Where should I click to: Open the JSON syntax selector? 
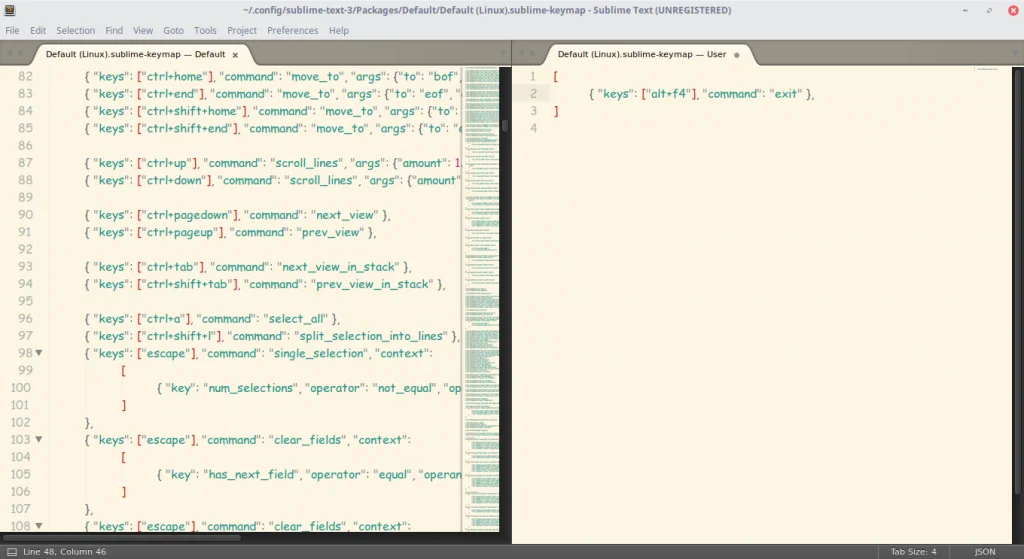984,552
